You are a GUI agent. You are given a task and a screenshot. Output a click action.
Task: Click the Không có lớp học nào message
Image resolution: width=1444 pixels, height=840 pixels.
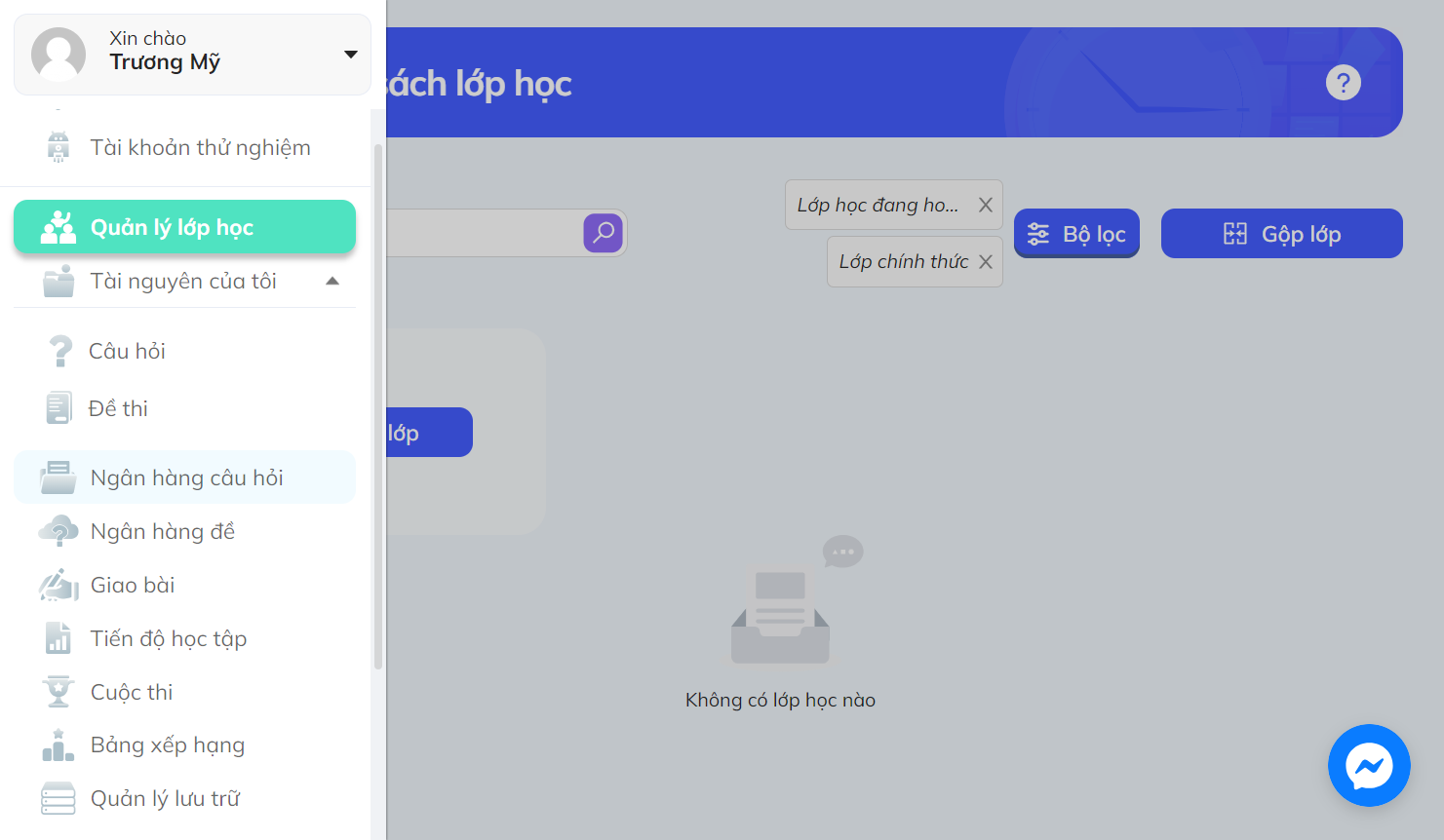[780, 700]
